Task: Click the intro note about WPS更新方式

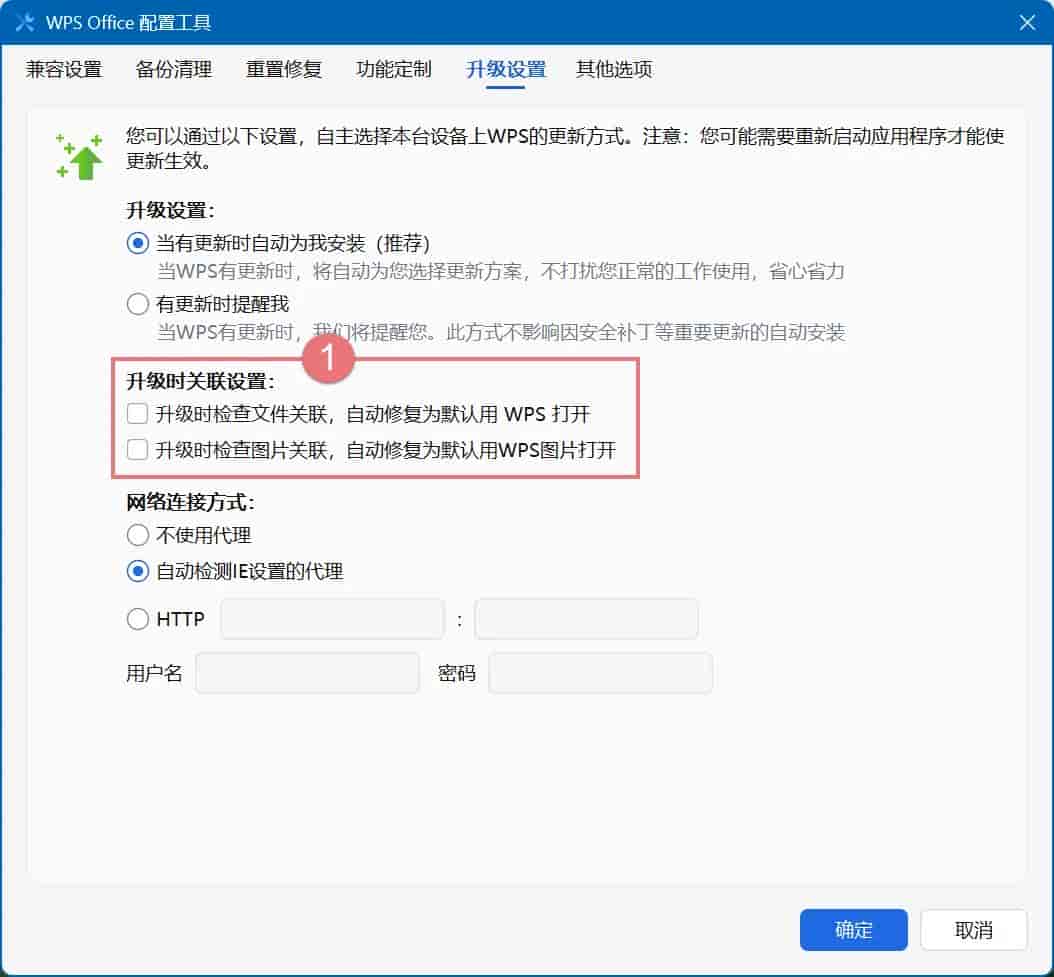Action: (x=565, y=148)
